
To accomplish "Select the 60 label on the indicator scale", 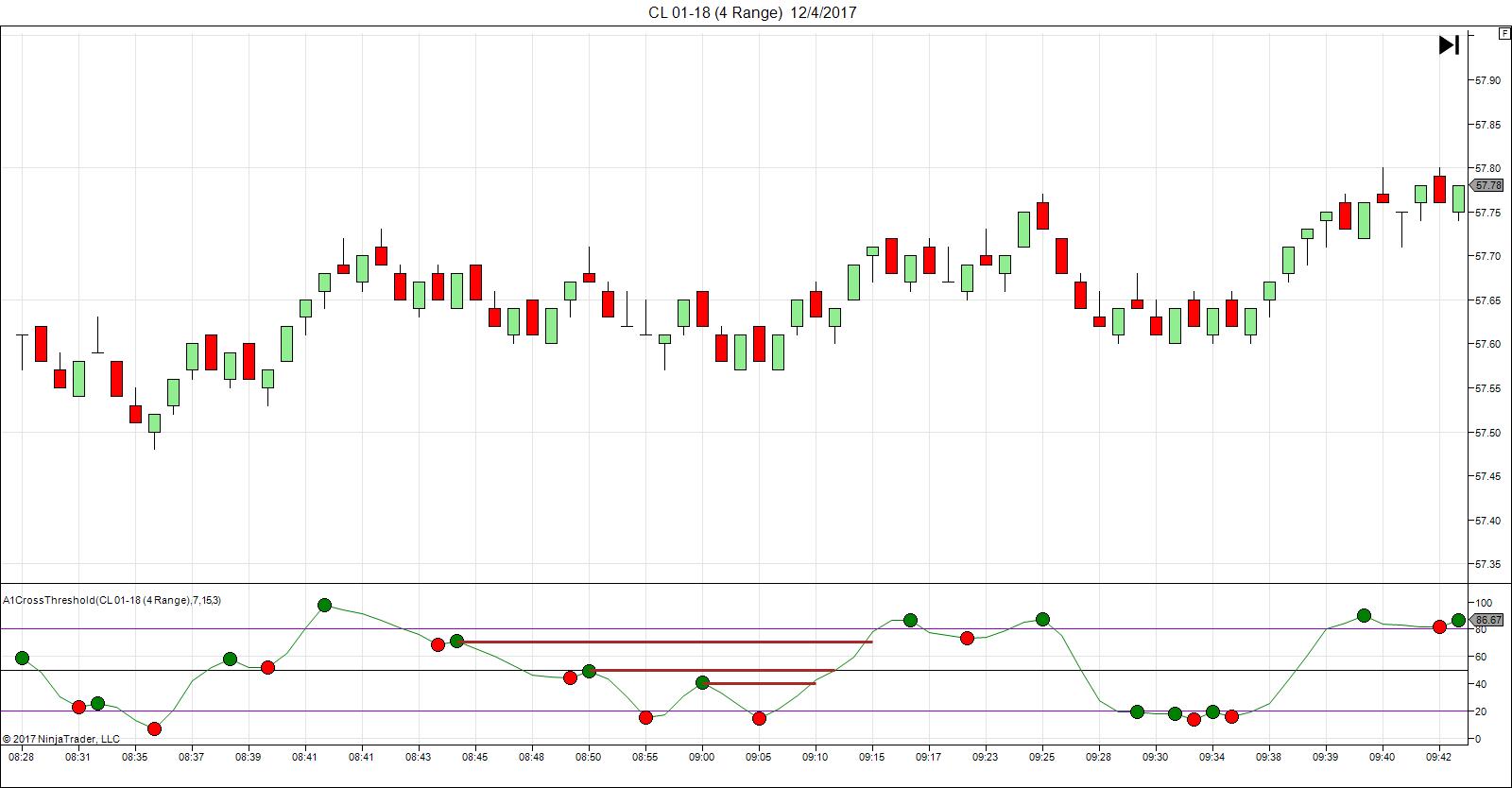I will [x=1481, y=657].
